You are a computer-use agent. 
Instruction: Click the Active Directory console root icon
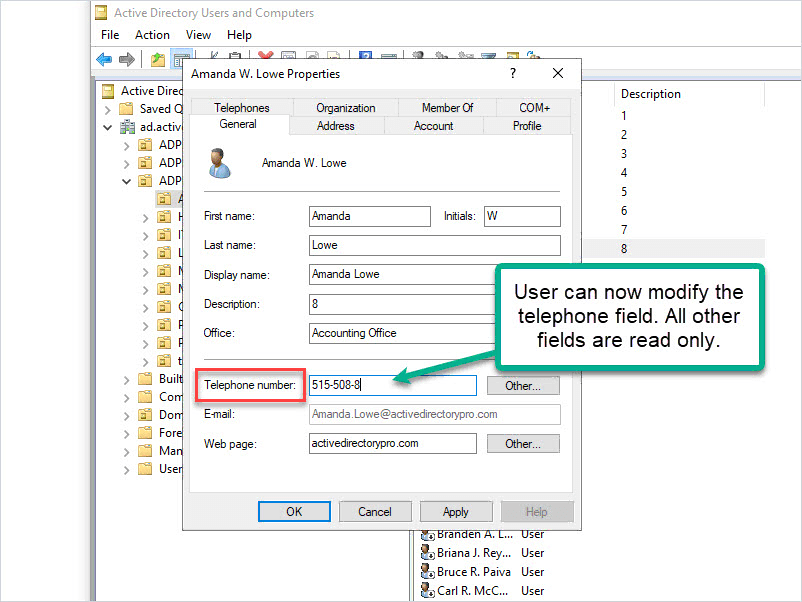tap(107, 90)
